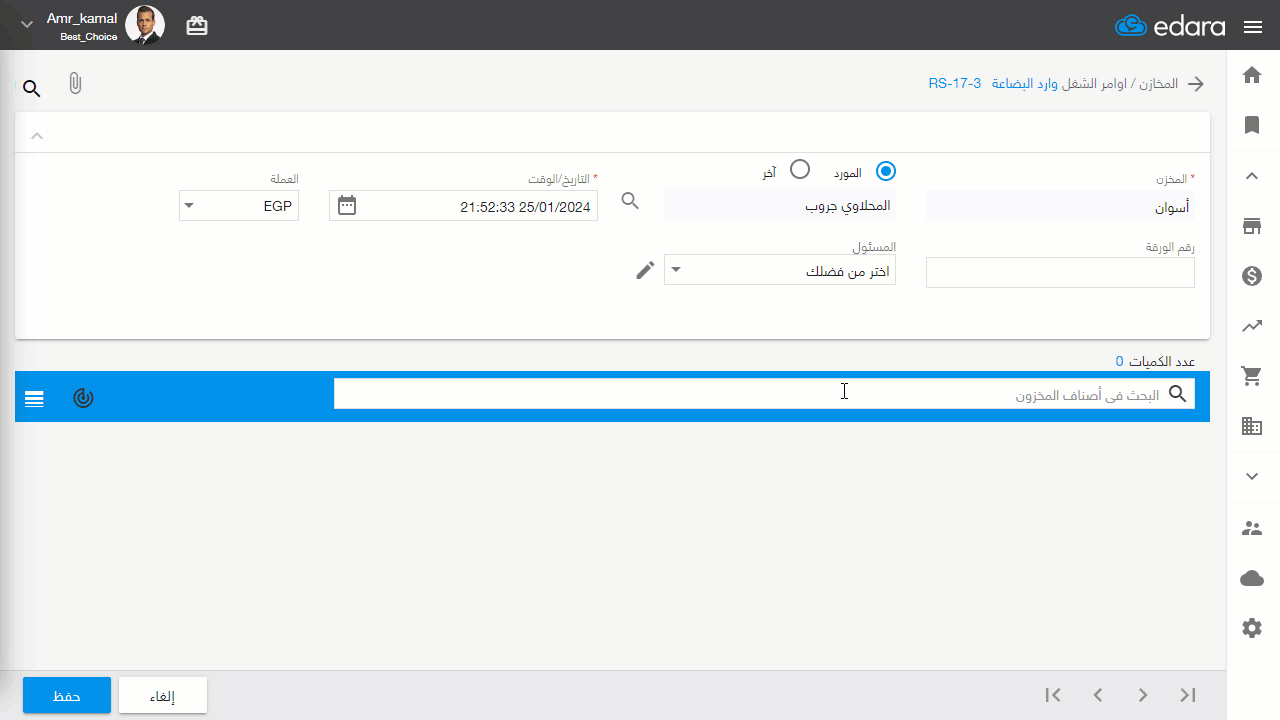
Task: Open the people/users sidebar icon
Action: tap(1252, 528)
